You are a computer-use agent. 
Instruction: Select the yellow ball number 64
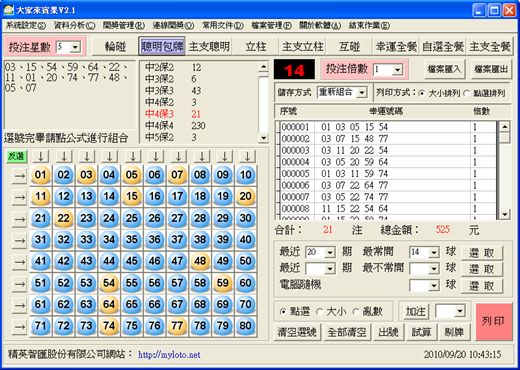point(109,304)
